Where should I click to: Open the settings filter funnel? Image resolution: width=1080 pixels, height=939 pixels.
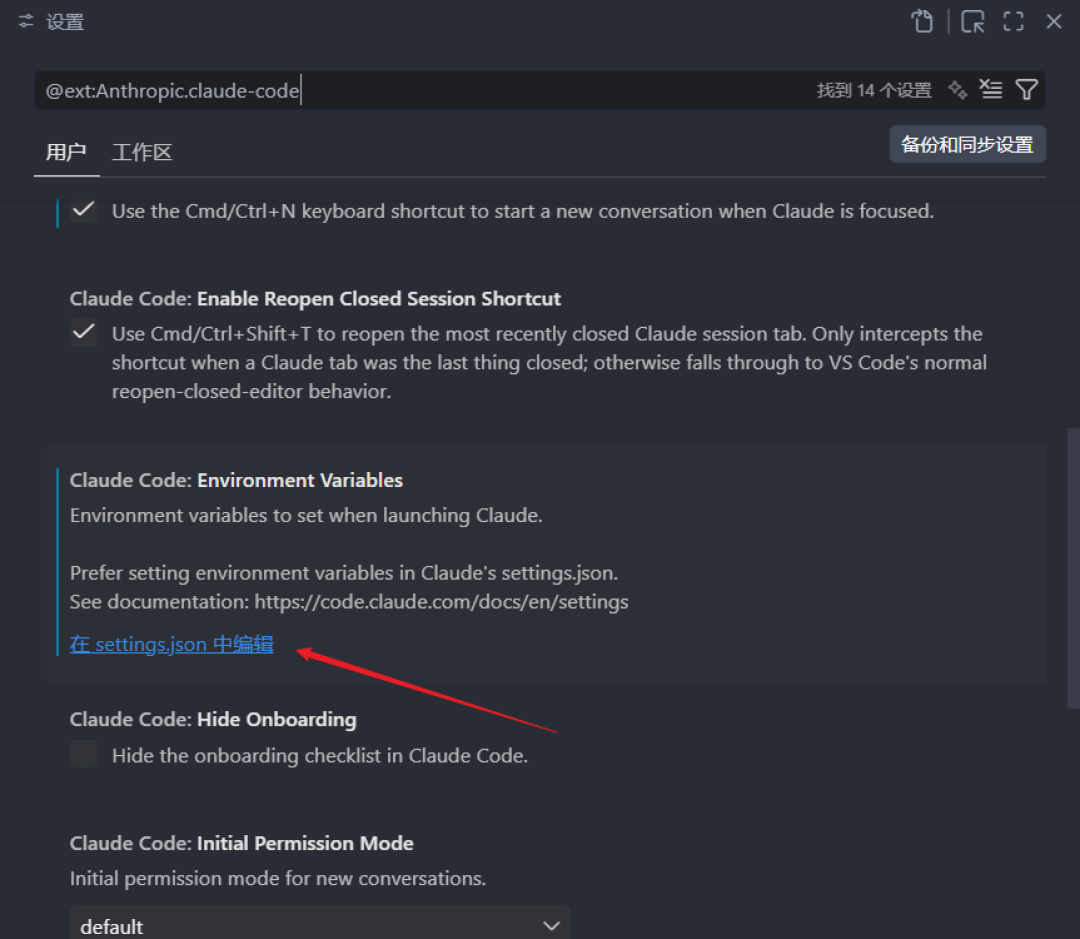tap(1026, 90)
